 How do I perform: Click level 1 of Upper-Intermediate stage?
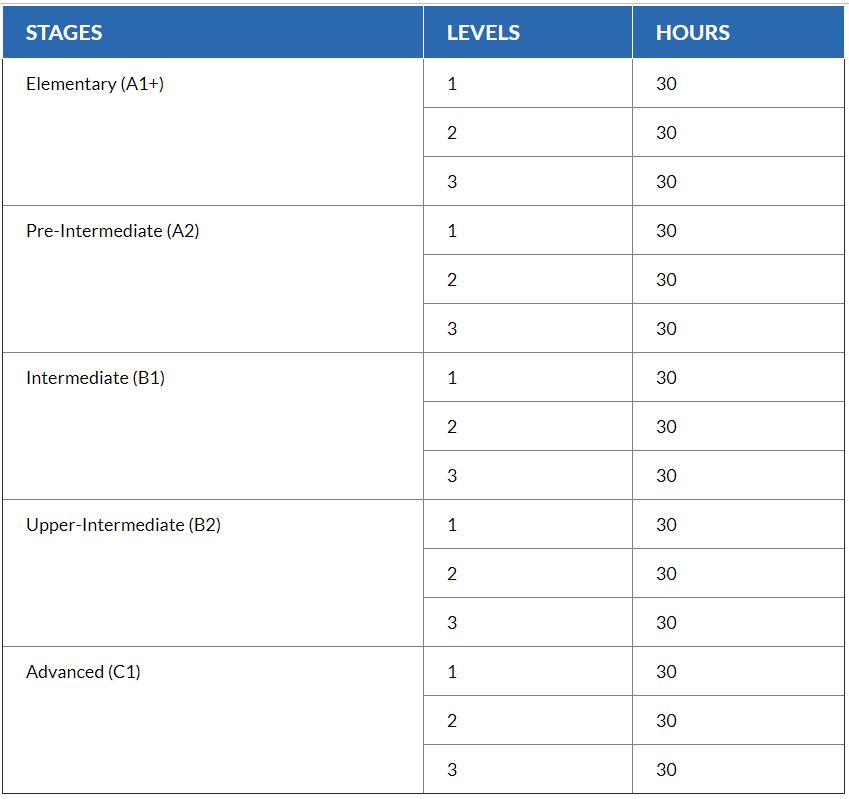tap(528, 525)
